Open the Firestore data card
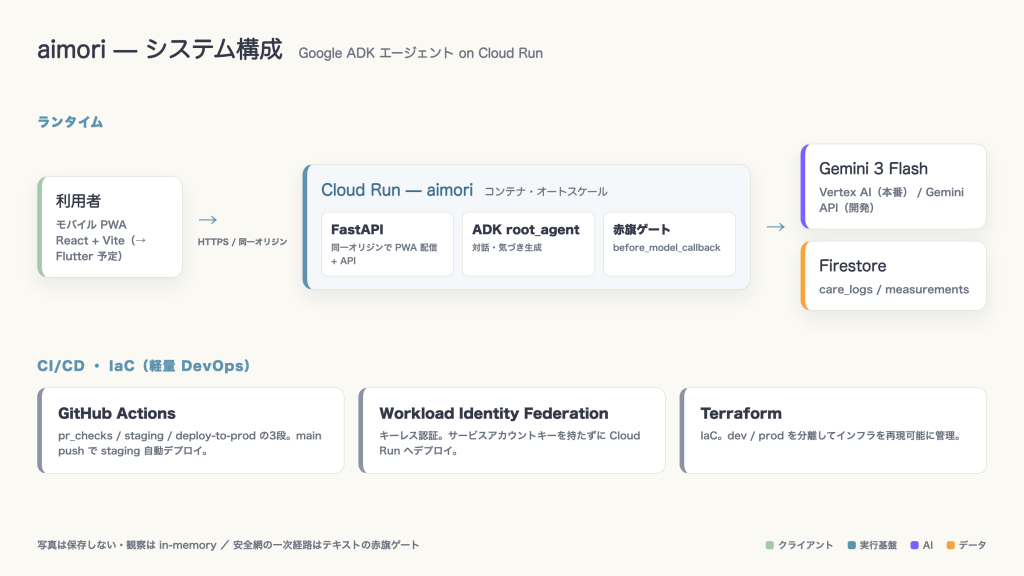This screenshot has height=576, width=1024. point(893,276)
